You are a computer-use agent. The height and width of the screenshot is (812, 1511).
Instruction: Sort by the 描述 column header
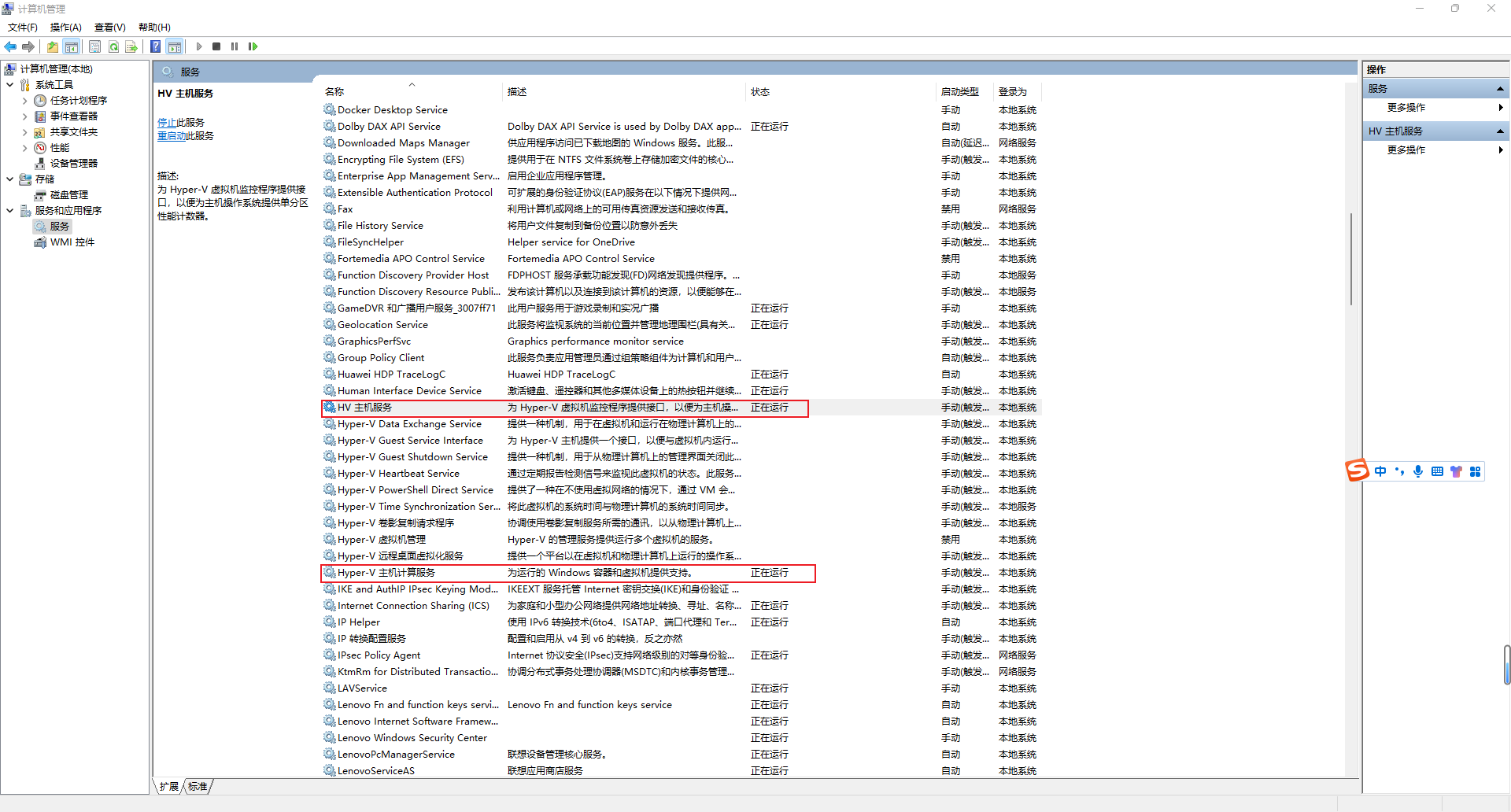[x=623, y=92]
